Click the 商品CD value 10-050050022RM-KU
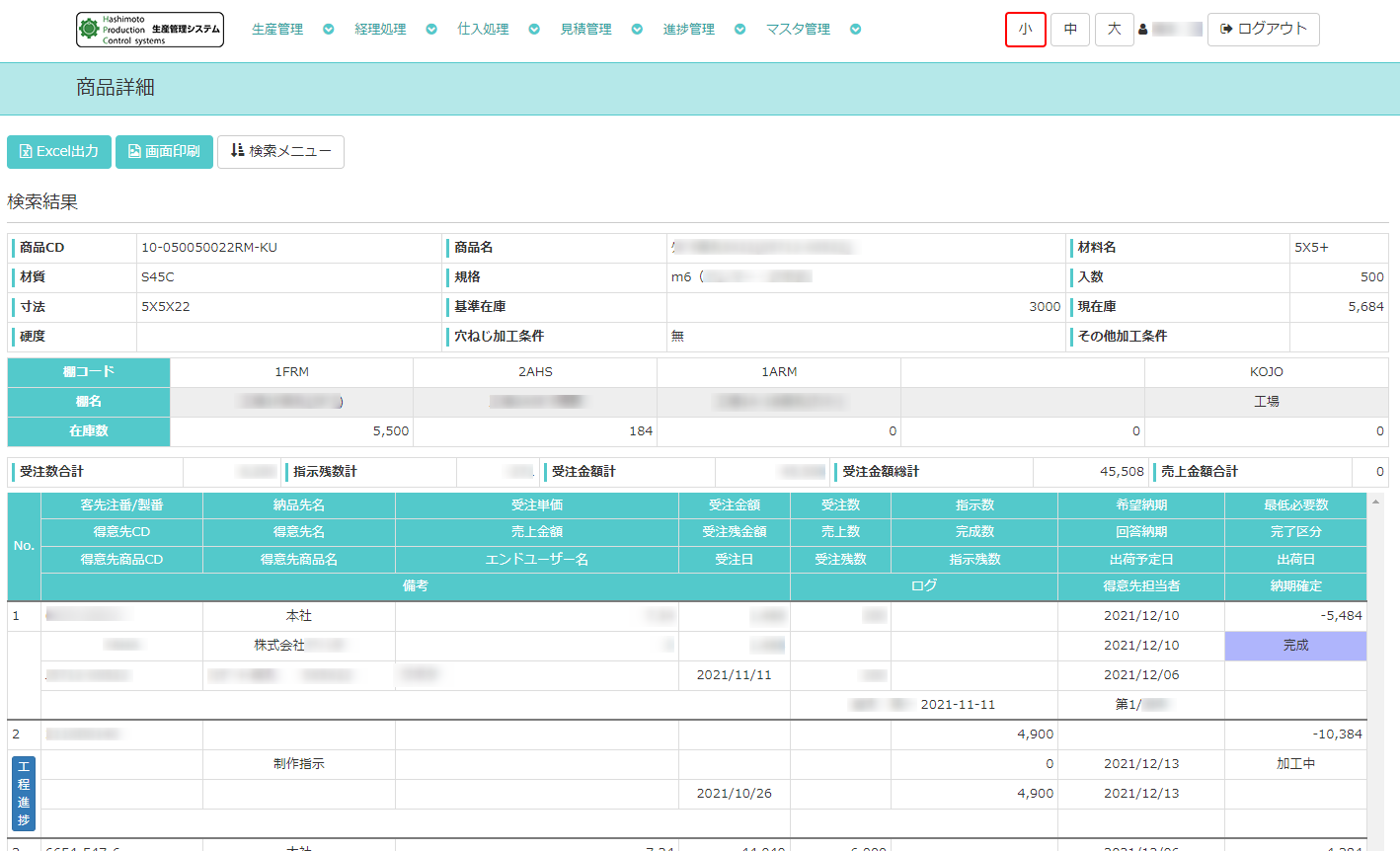Image resolution: width=1400 pixels, height=851 pixels. coord(209,248)
